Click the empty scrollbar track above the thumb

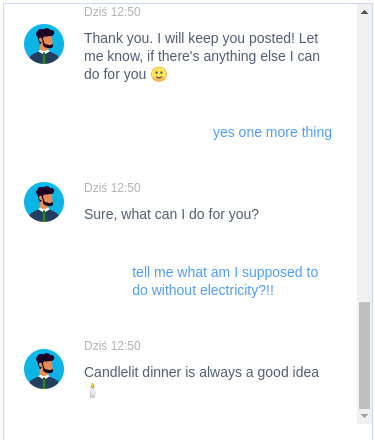click(364, 160)
